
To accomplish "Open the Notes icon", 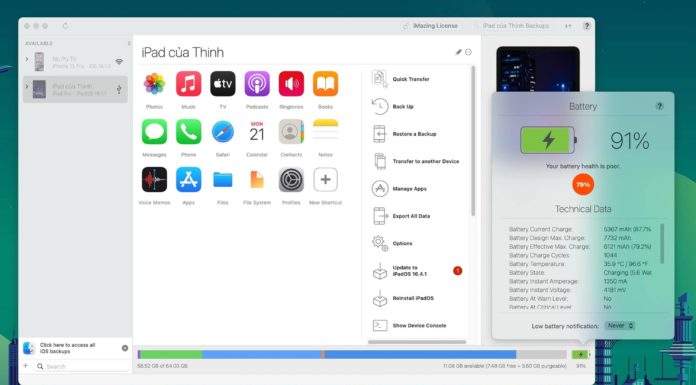I will click(x=325, y=131).
